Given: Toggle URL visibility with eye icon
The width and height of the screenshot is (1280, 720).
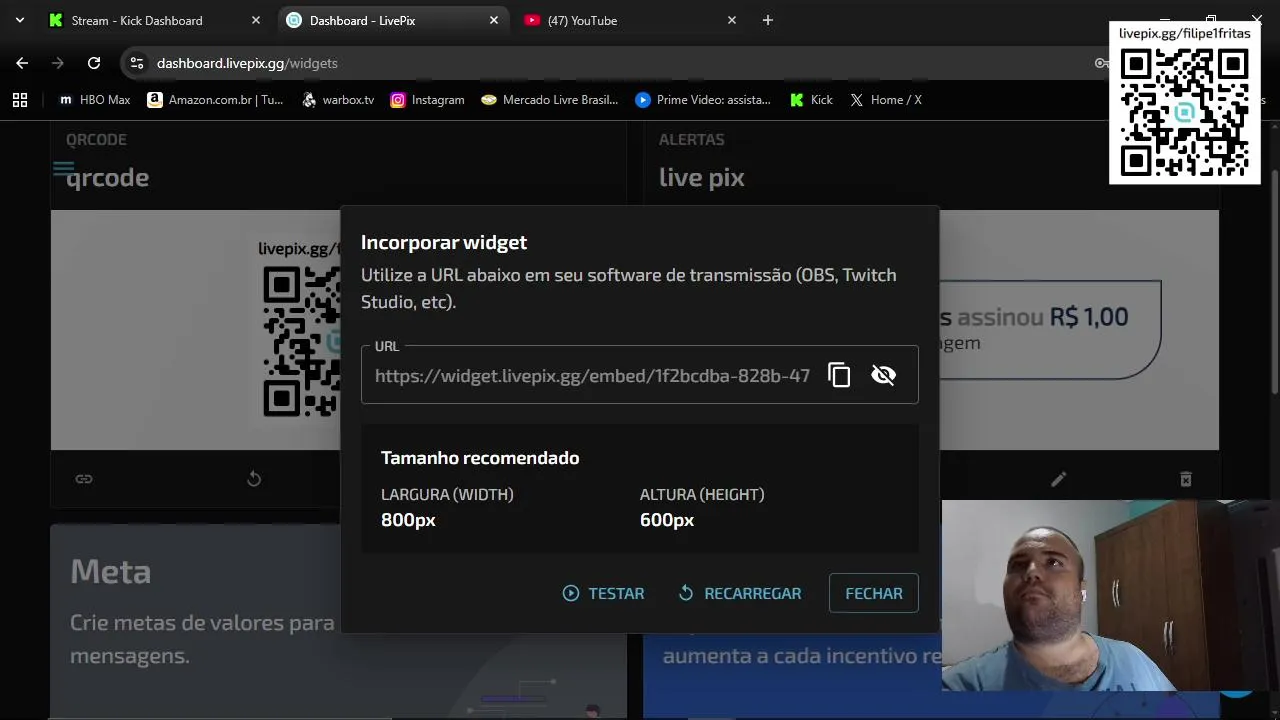Looking at the screenshot, I should coord(883,375).
